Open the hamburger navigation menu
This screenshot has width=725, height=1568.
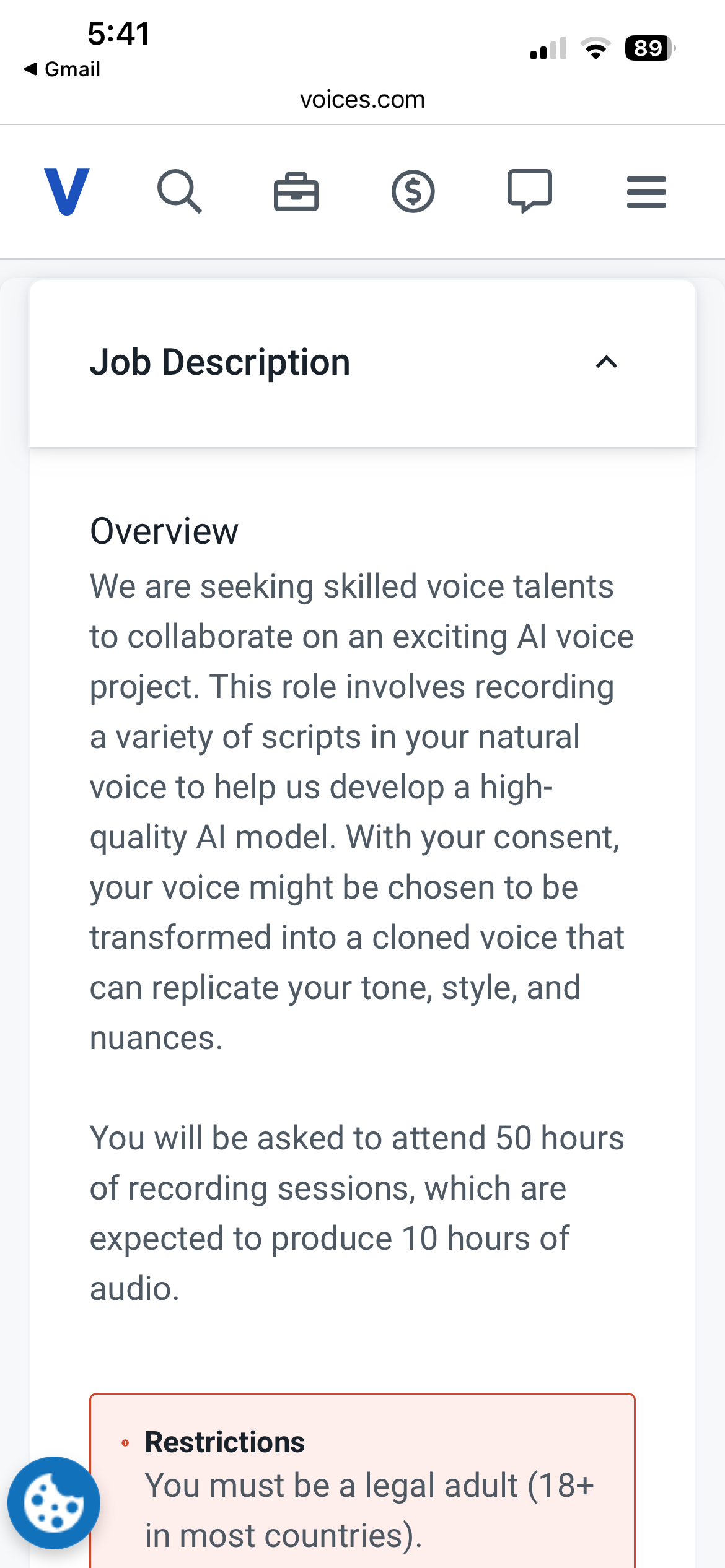[x=646, y=192]
